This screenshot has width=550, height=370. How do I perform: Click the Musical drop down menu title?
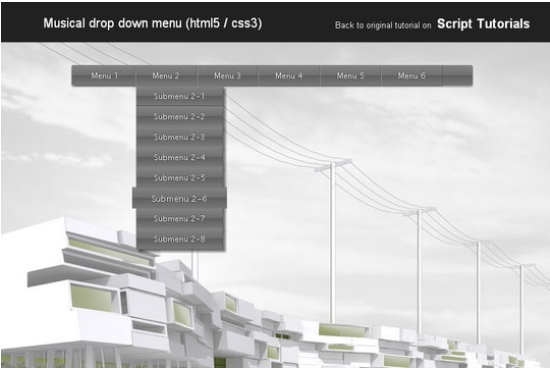[x=153, y=23]
